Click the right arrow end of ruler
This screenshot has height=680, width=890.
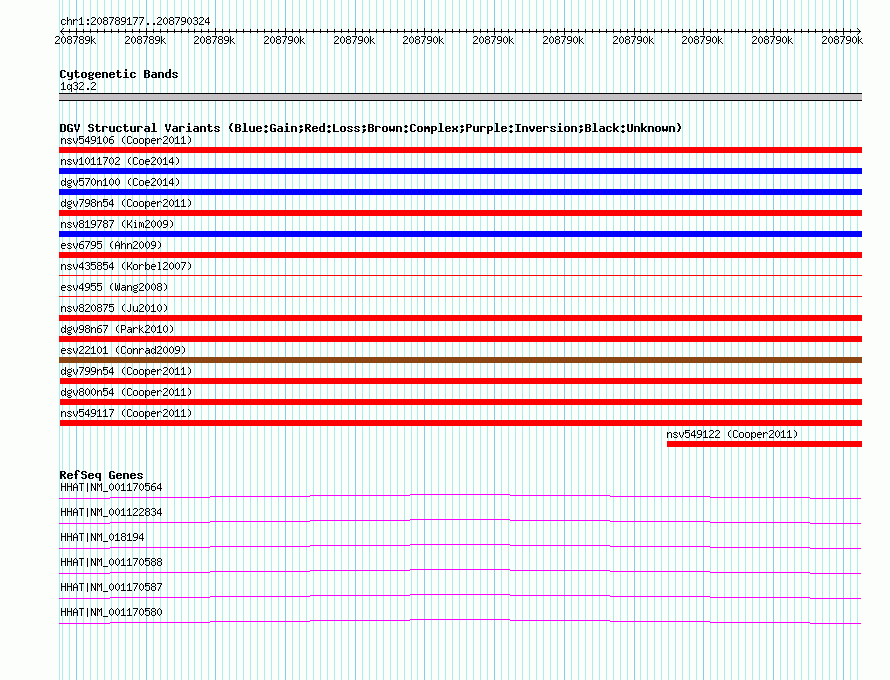coord(859,31)
